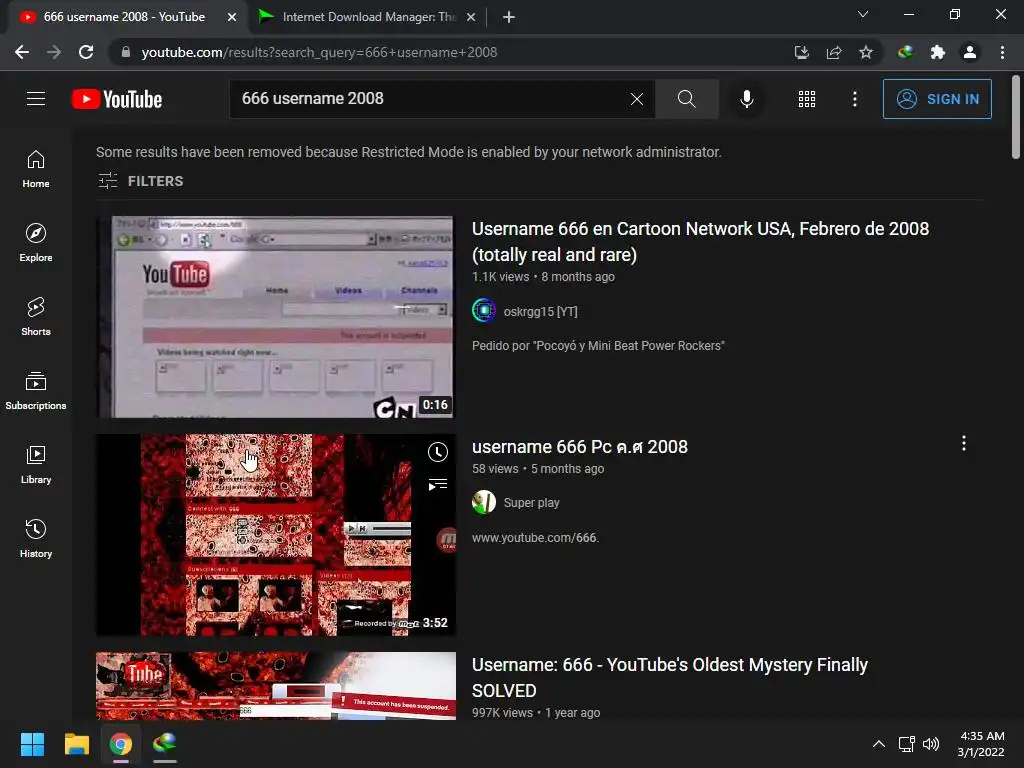Viewport: 1024px width, 768px height.
Task: Clear the search box text with the X
Action: coord(637,99)
